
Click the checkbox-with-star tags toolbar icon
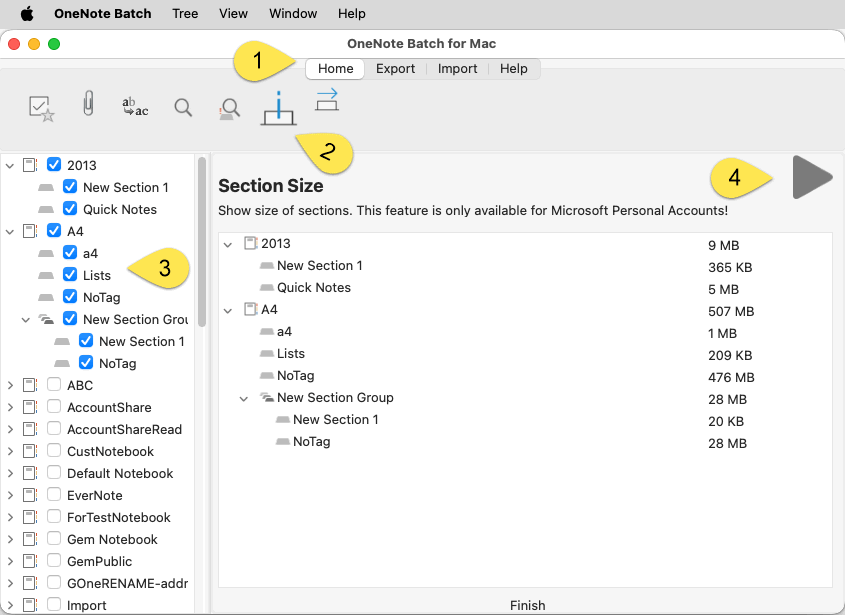click(41, 108)
